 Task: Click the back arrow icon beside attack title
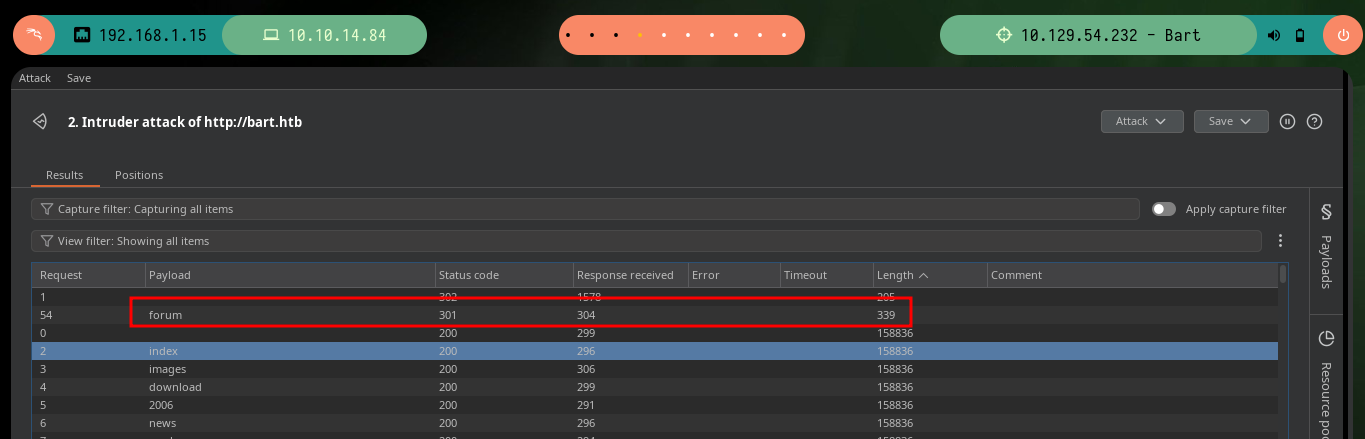39,122
